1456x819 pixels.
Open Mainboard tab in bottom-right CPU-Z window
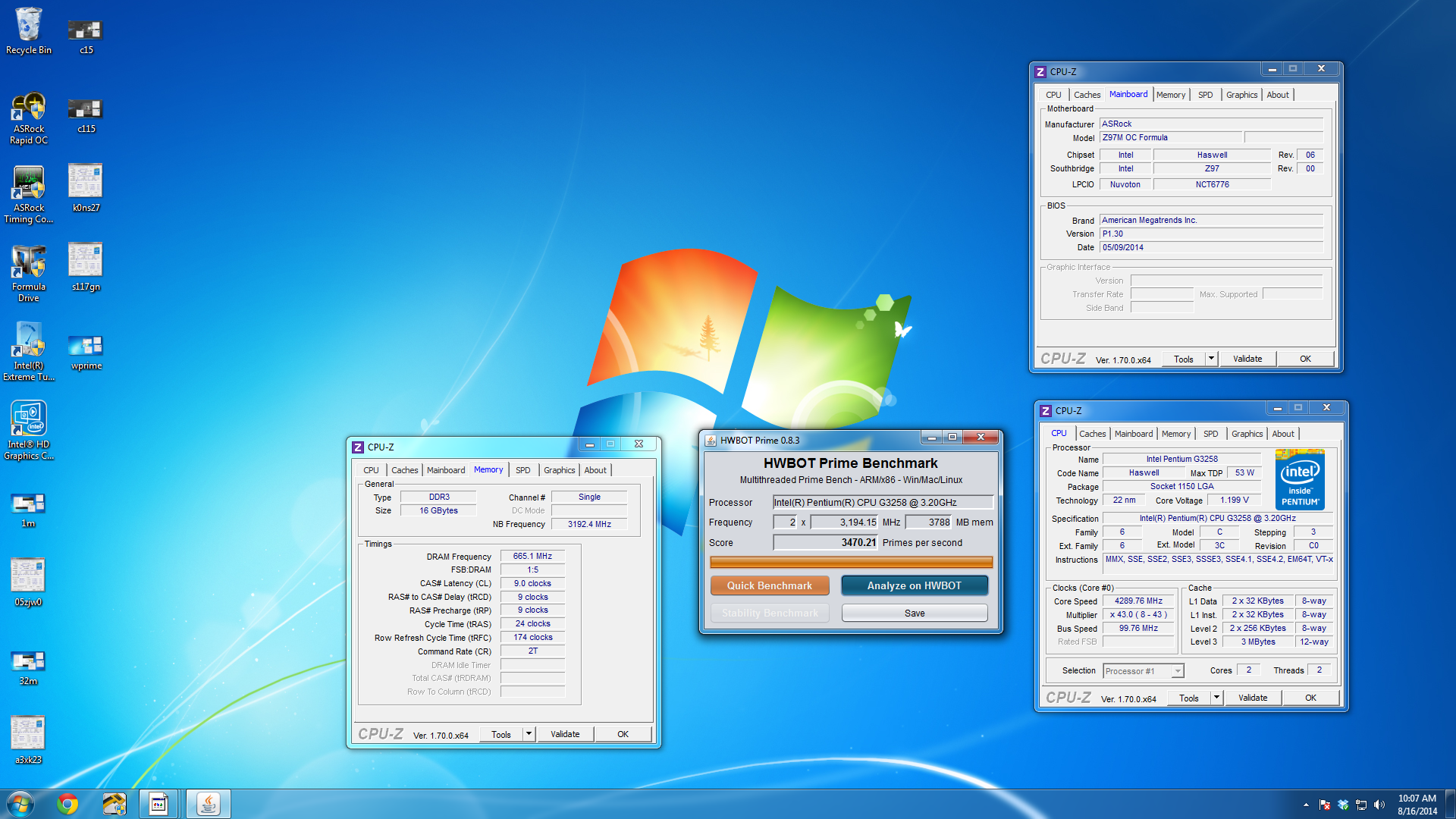click(1134, 434)
